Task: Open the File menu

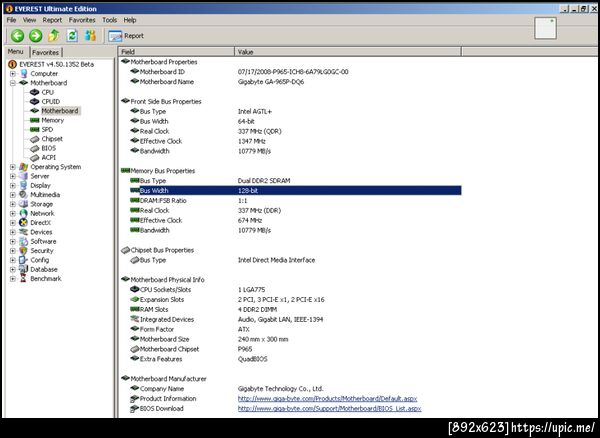Action: tap(11, 20)
